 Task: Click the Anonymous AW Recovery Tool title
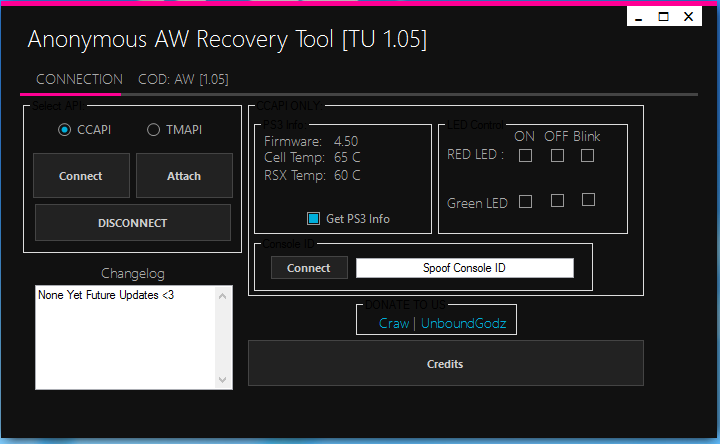(227, 39)
